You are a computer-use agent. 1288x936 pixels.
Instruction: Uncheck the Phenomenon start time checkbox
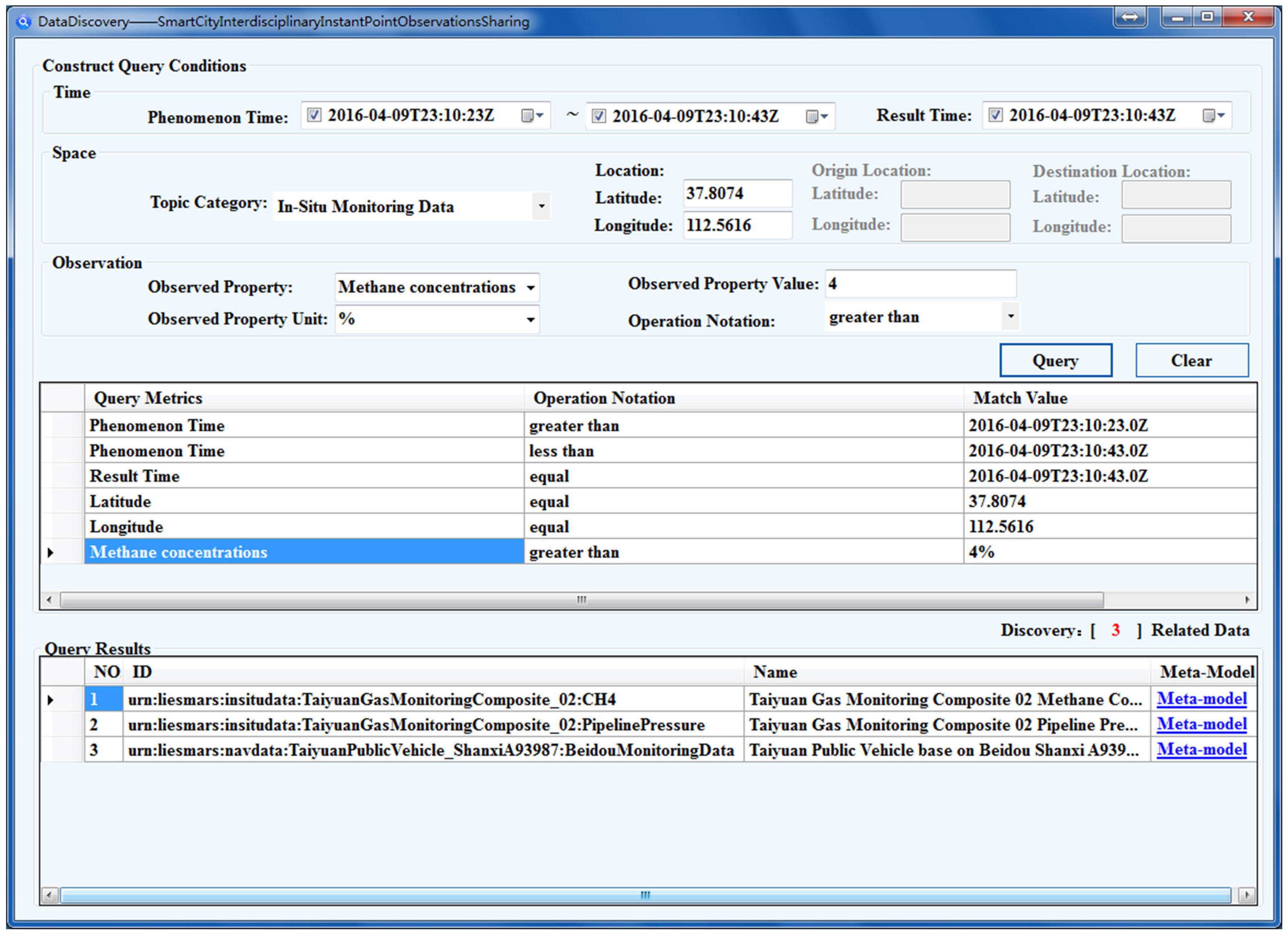pos(314,115)
